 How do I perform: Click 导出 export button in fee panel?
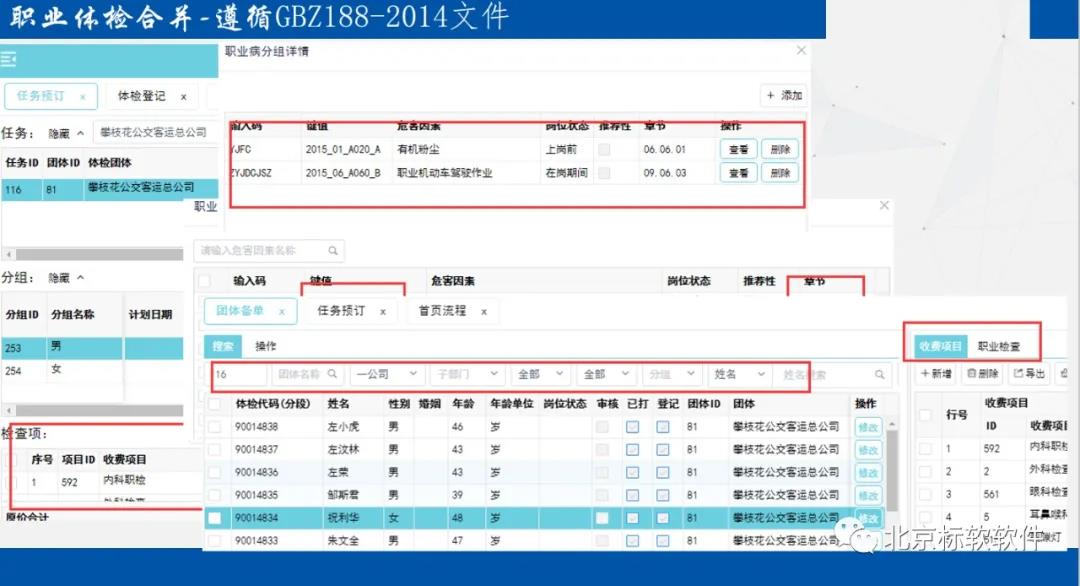tap(1030, 373)
